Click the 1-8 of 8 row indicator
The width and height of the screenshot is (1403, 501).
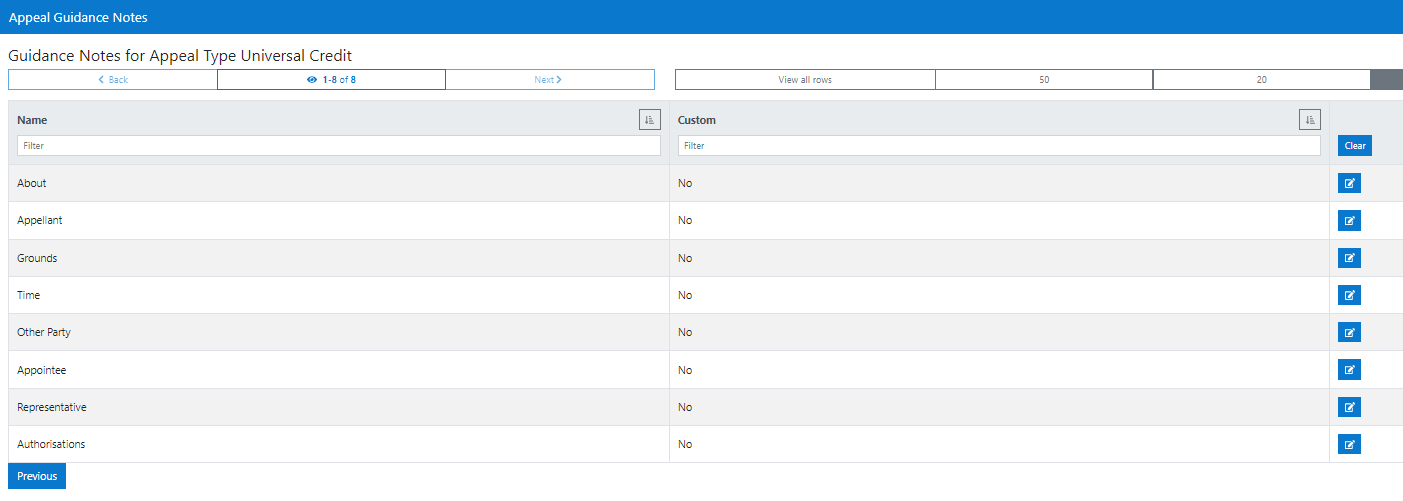pos(331,80)
